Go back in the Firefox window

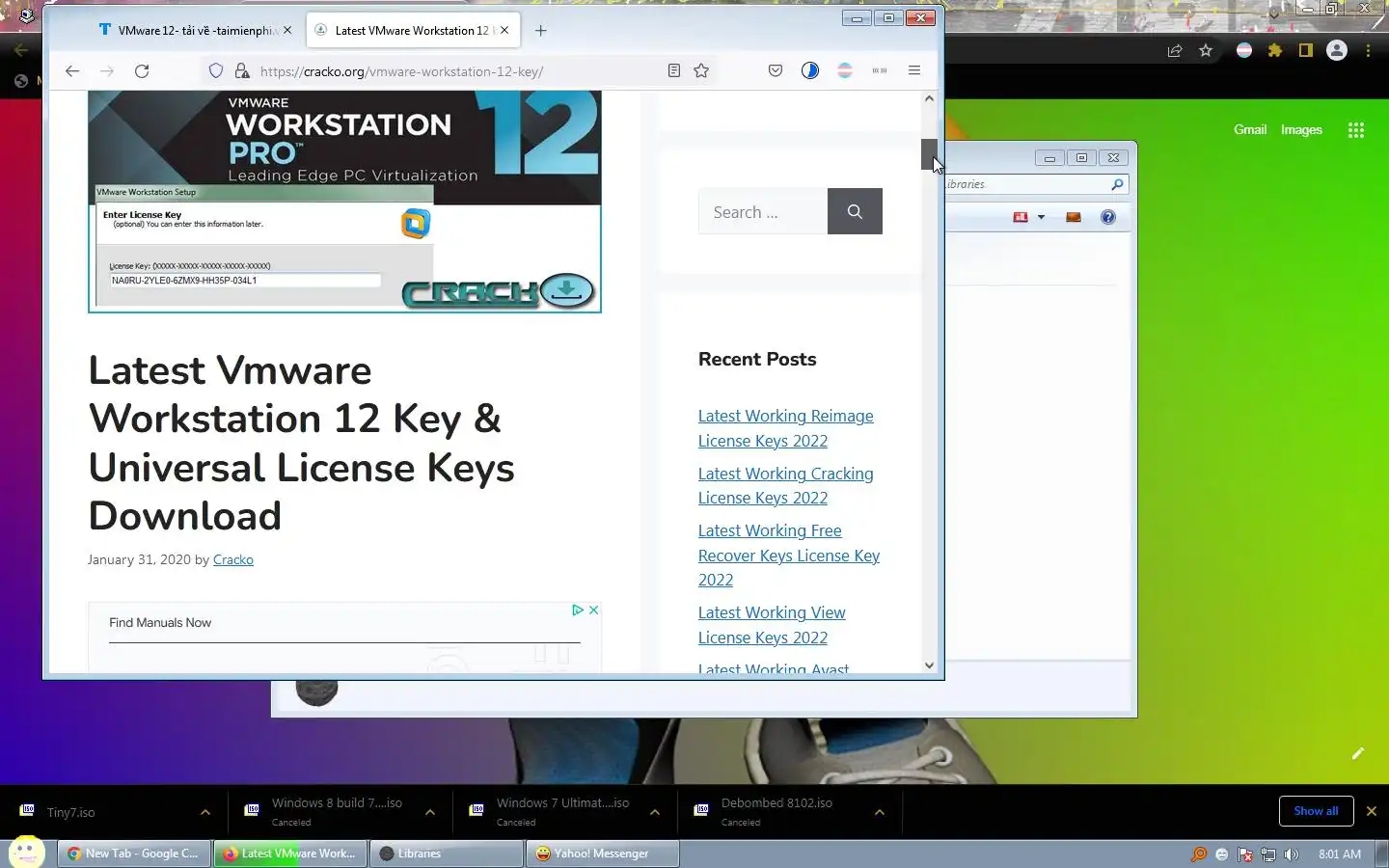coord(72,70)
